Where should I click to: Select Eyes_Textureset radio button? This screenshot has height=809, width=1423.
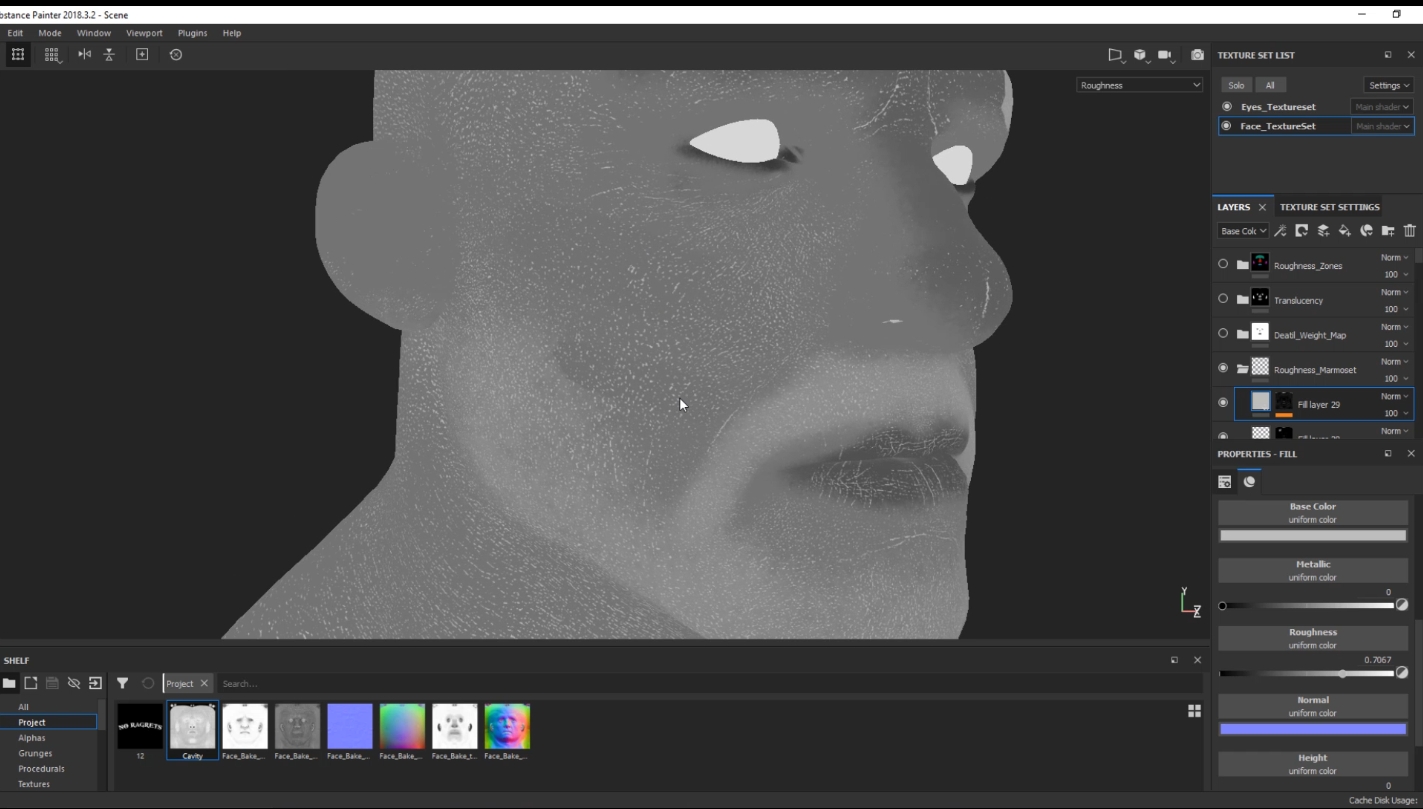pyautogui.click(x=1227, y=106)
